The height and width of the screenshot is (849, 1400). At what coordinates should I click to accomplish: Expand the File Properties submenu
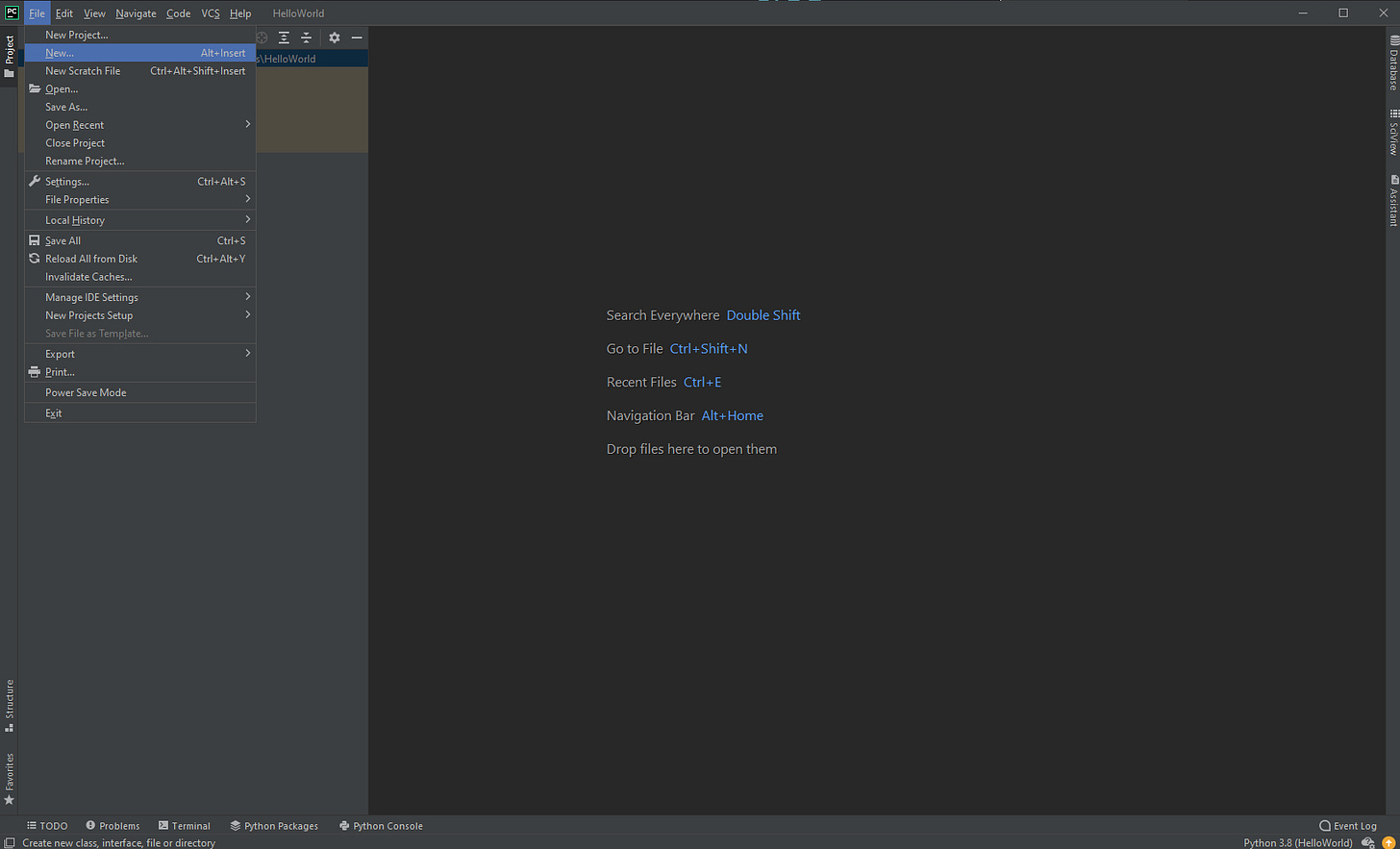(x=140, y=199)
